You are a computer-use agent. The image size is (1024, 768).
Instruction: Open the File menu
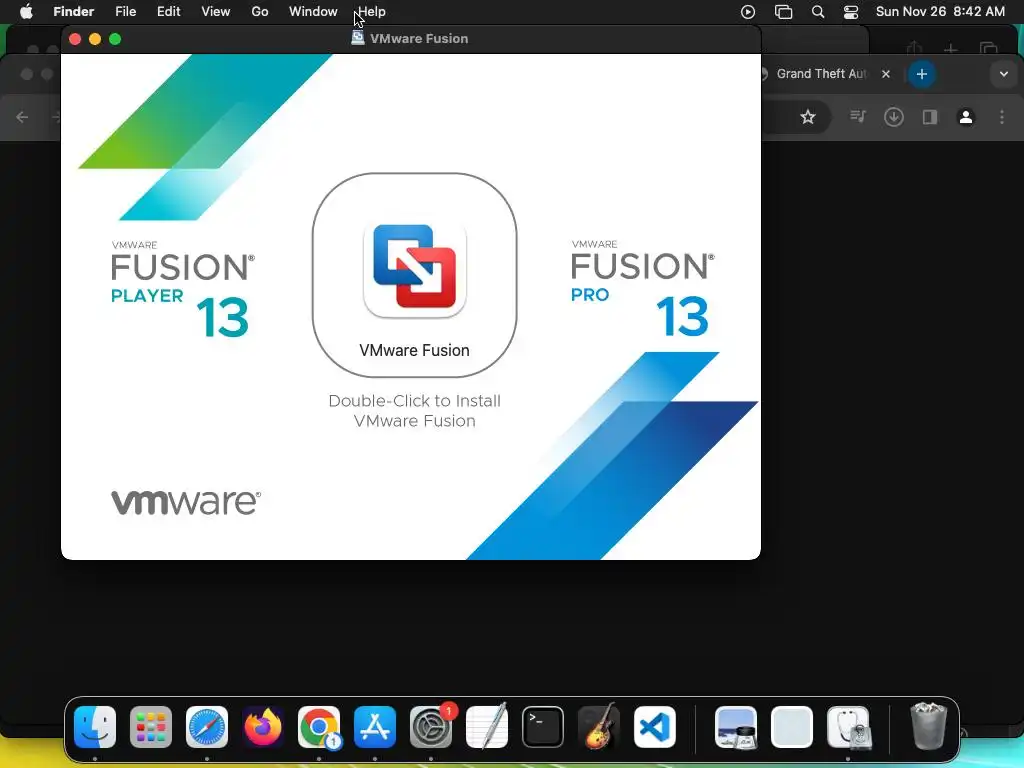click(125, 11)
